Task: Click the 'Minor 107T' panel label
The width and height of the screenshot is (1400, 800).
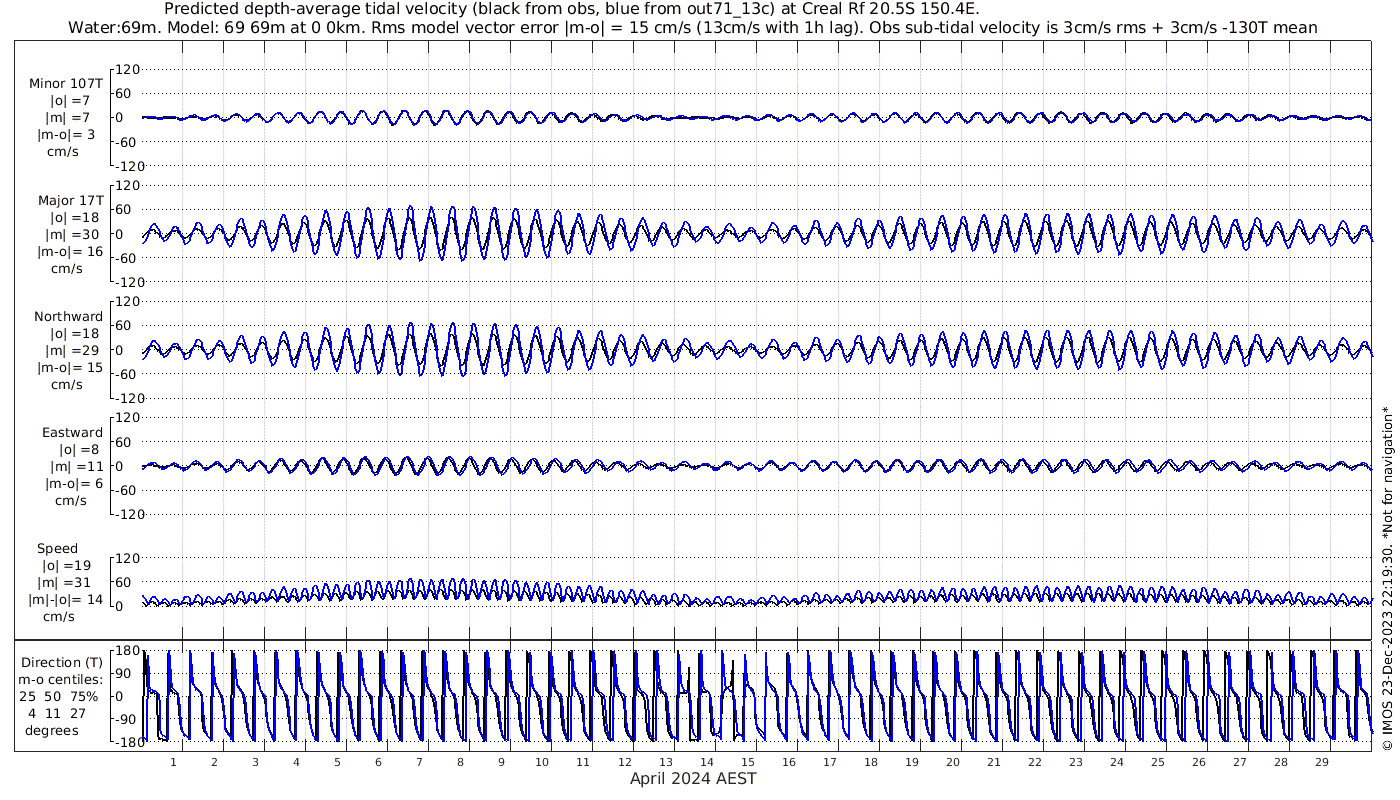Action: pyautogui.click(x=66, y=84)
